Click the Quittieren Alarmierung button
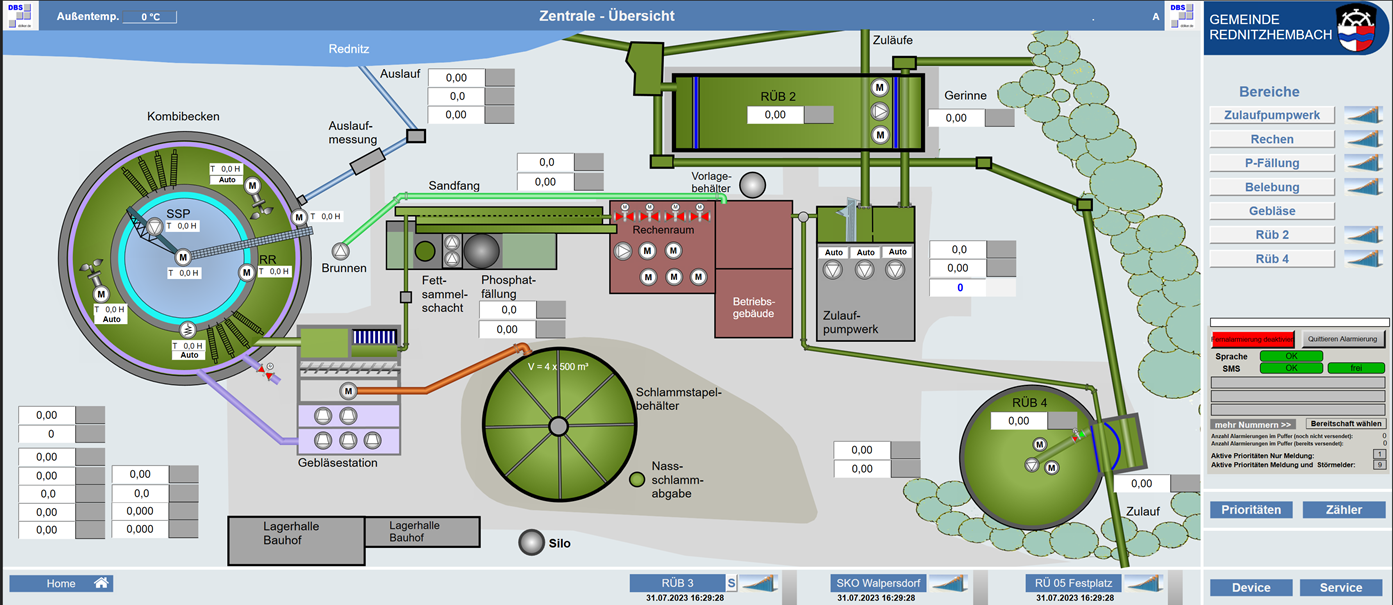This screenshot has height=605, width=1393. 1343,339
